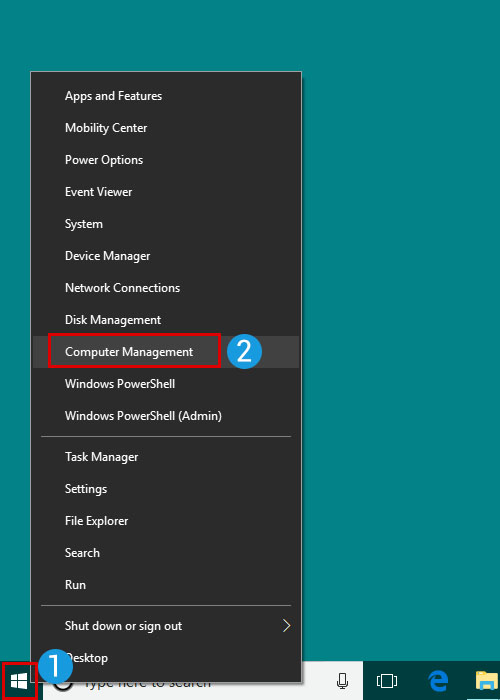This screenshot has width=500, height=700.
Task: Open Device Manager
Action: pyautogui.click(x=166, y=256)
